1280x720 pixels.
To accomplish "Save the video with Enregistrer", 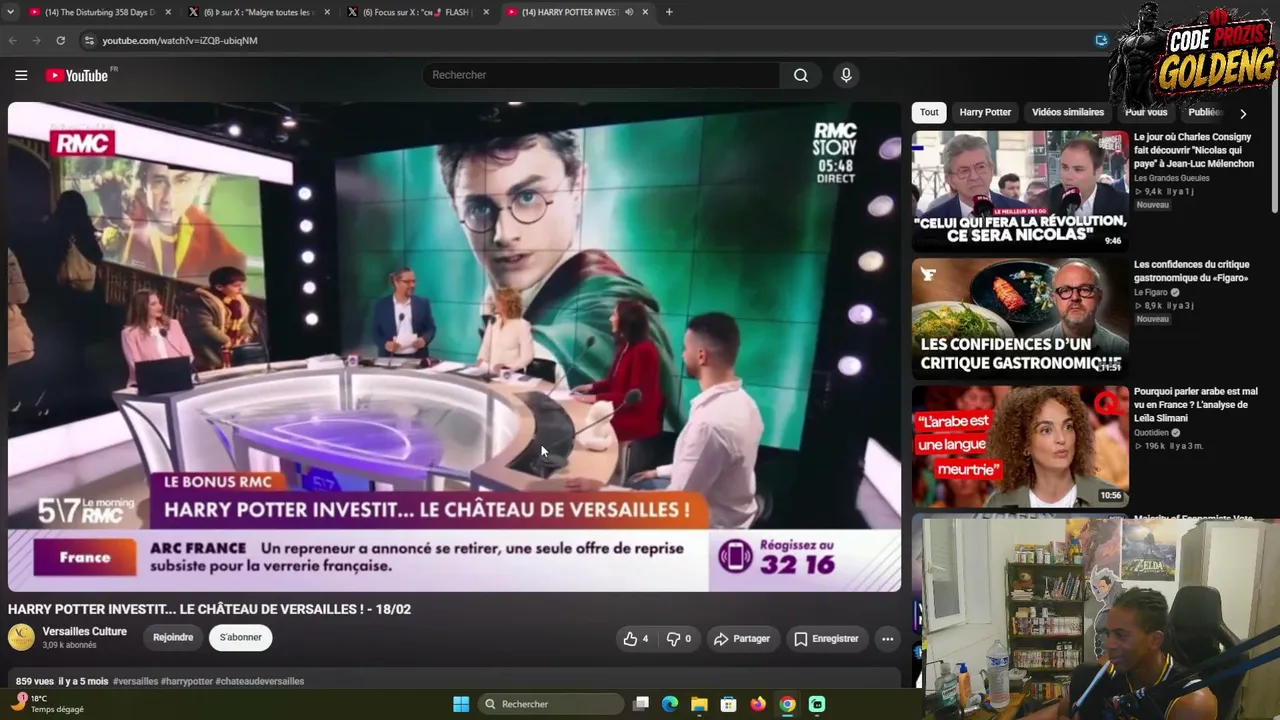I will point(826,639).
